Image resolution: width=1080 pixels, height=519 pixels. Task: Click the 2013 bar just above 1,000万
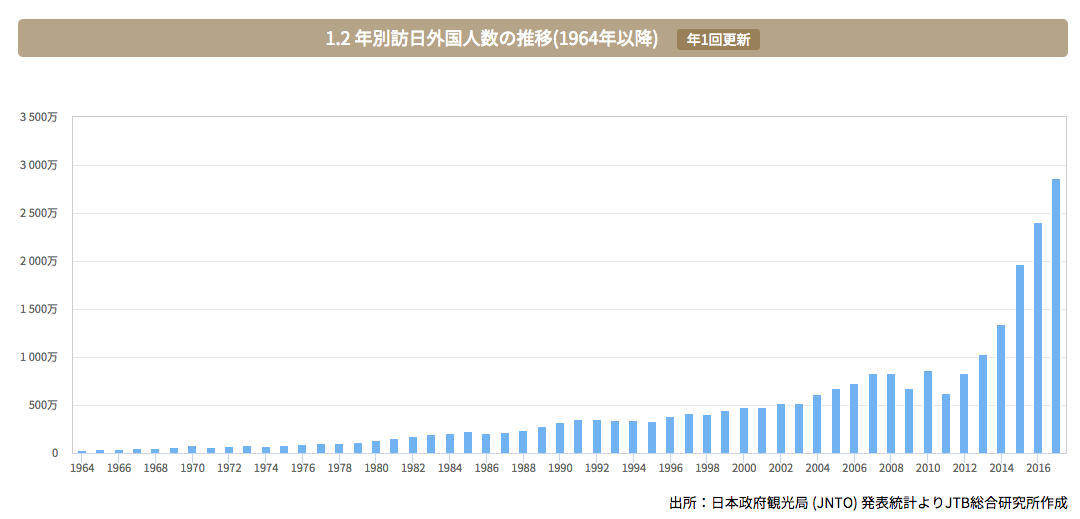983,404
